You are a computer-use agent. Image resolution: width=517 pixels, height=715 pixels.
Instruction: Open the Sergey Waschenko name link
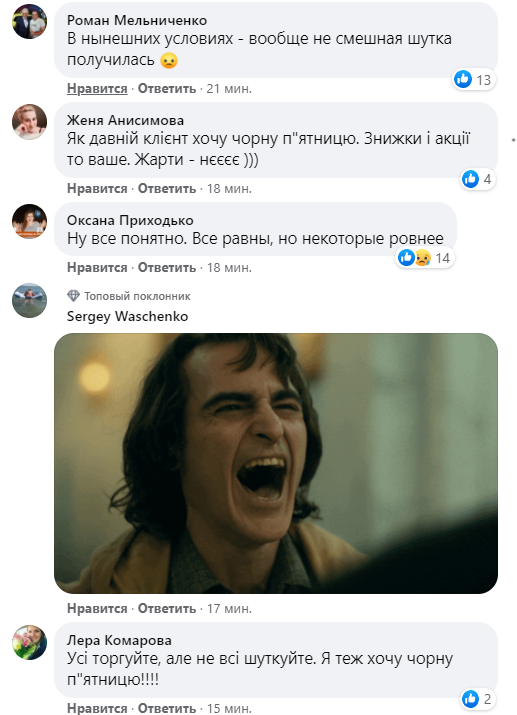click(x=127, y=316)
